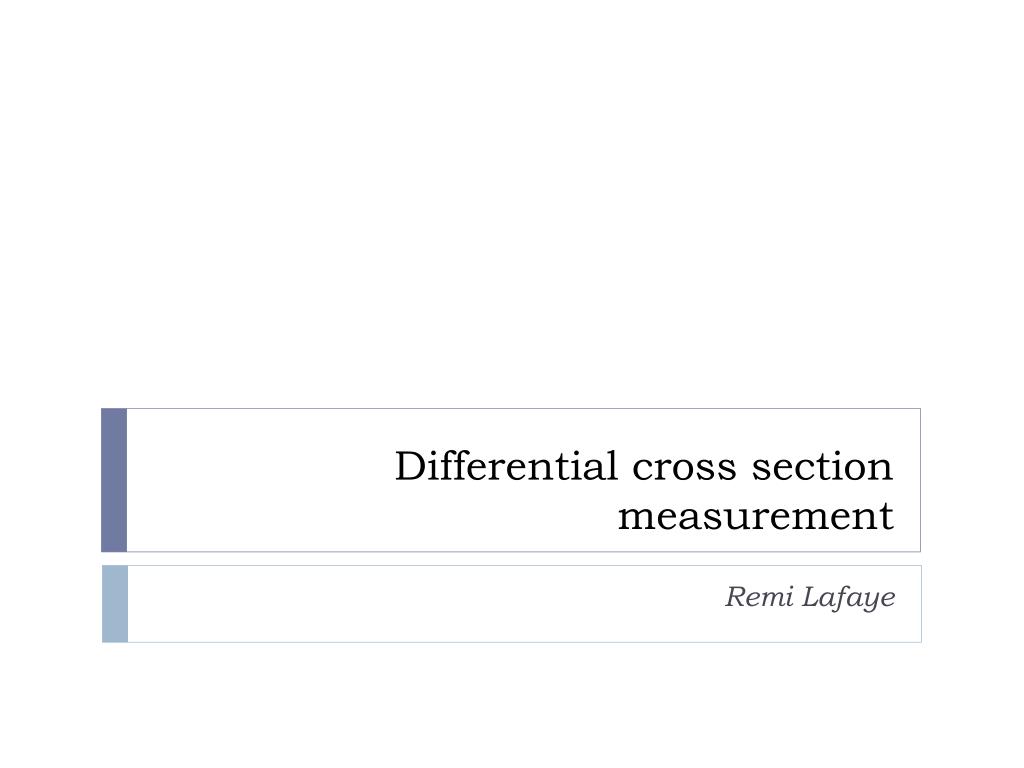Viewport: 1024px width, 768px height.
Task: Click the blank area below the subtitle box
Action: [x=512, y=705]
